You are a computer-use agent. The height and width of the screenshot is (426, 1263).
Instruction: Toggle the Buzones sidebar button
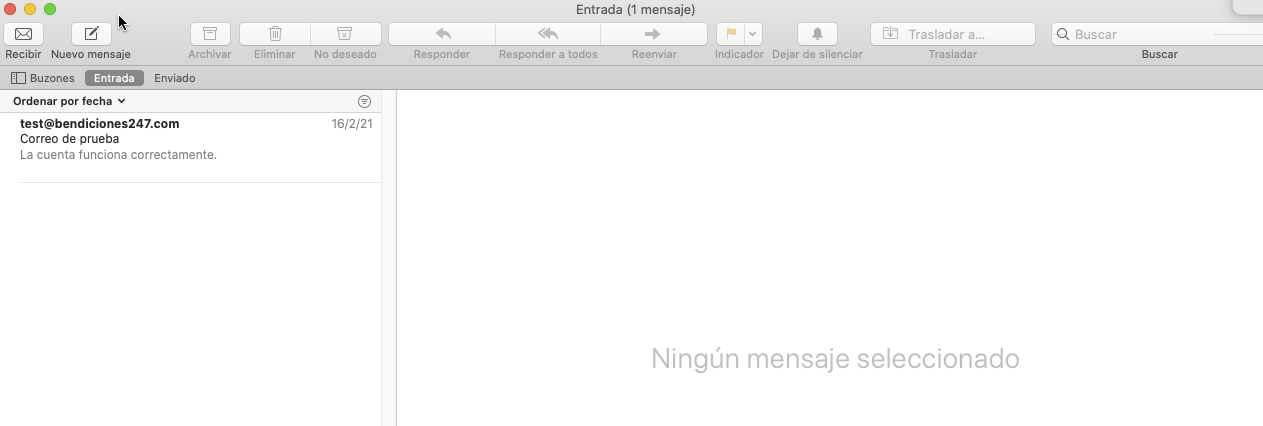point(43,78)
